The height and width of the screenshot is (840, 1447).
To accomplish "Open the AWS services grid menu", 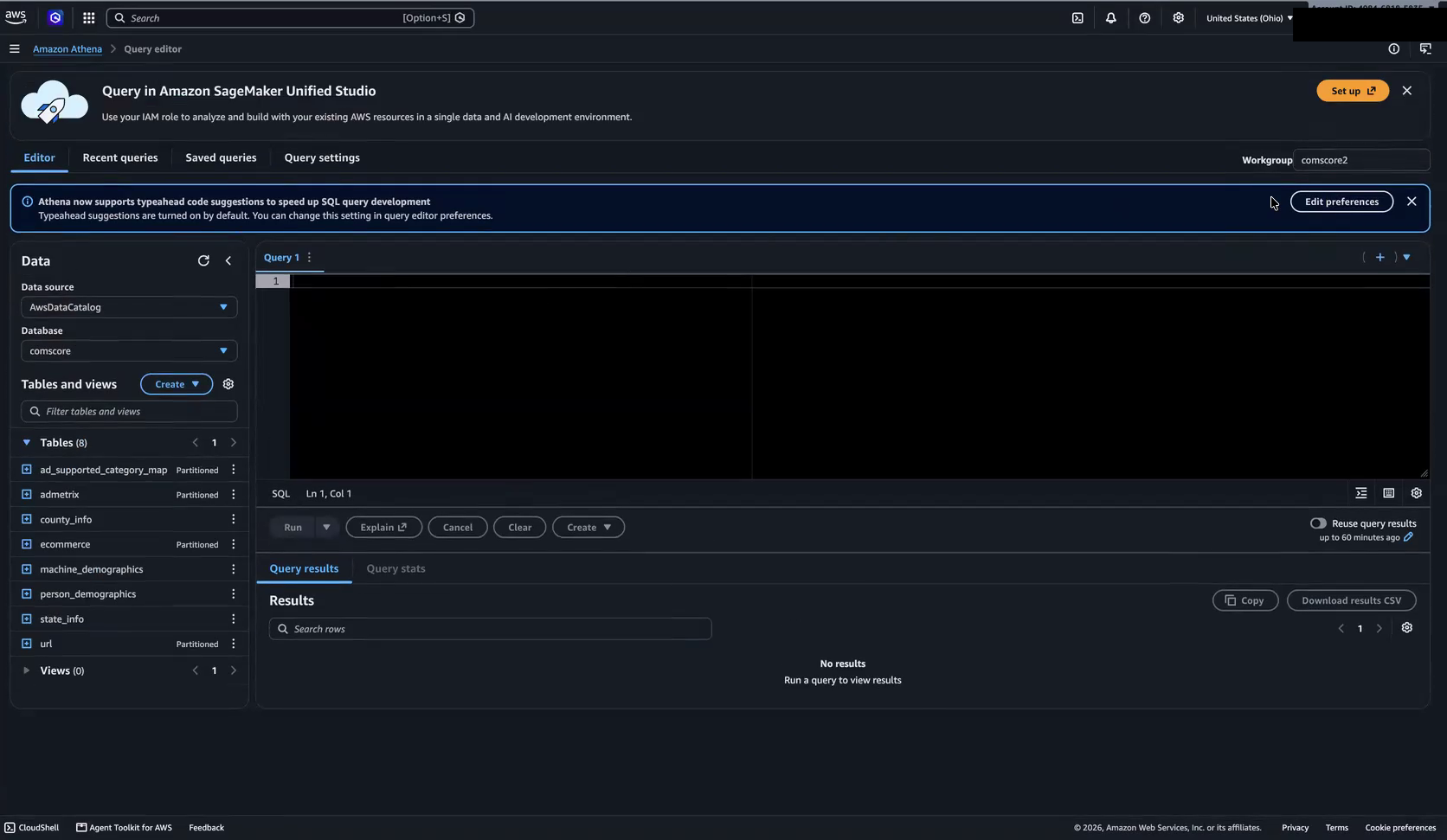I will coord(88,18).
